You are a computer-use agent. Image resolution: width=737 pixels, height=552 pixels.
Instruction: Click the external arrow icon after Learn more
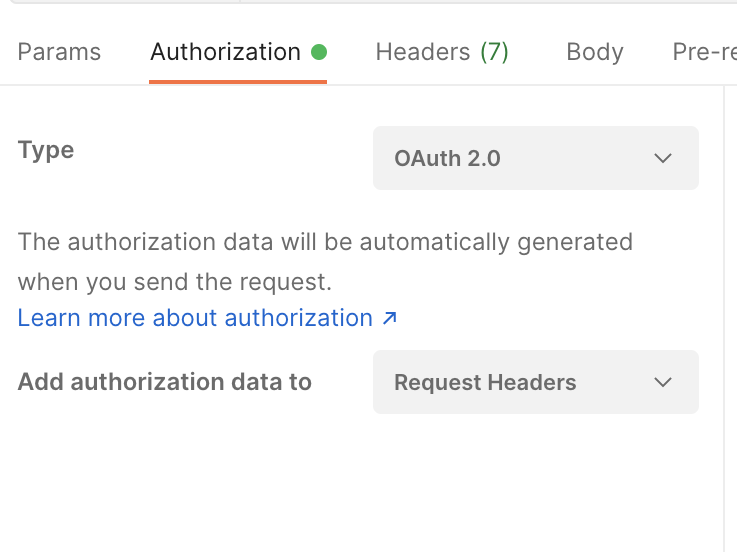pos(390,318)
